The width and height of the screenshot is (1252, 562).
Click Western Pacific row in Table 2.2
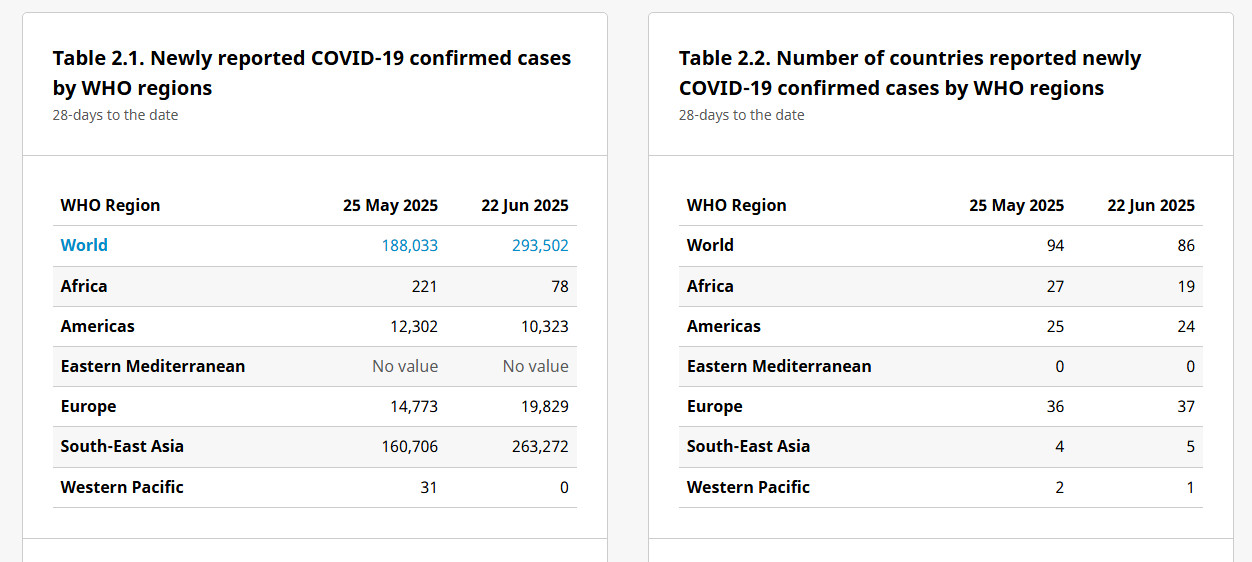pos(941,487)
